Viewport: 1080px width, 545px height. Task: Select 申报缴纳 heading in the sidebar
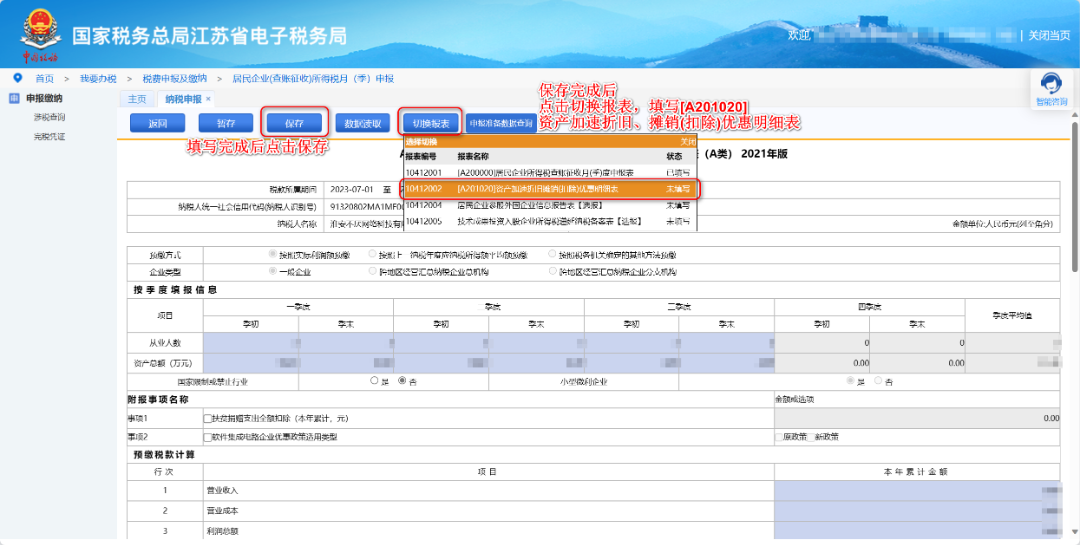pyautogui.click(x=44, y=99)
